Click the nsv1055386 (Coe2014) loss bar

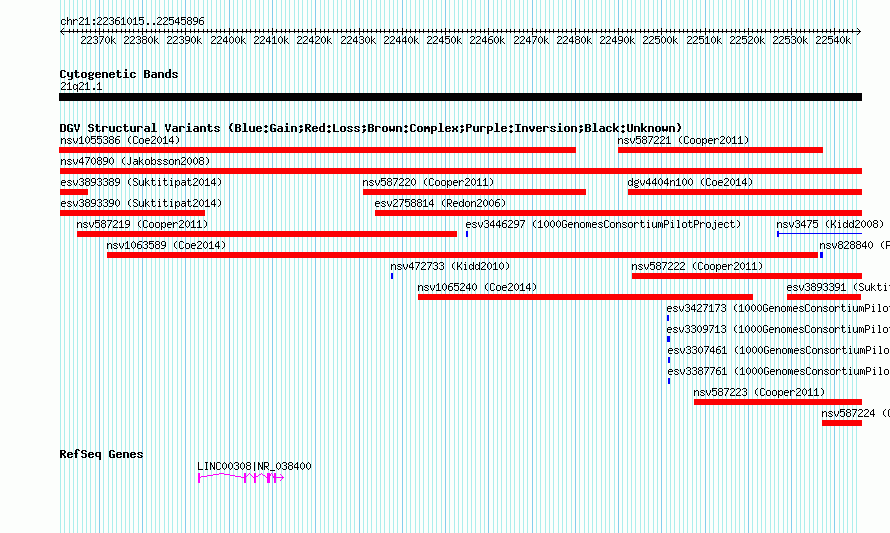317,150
